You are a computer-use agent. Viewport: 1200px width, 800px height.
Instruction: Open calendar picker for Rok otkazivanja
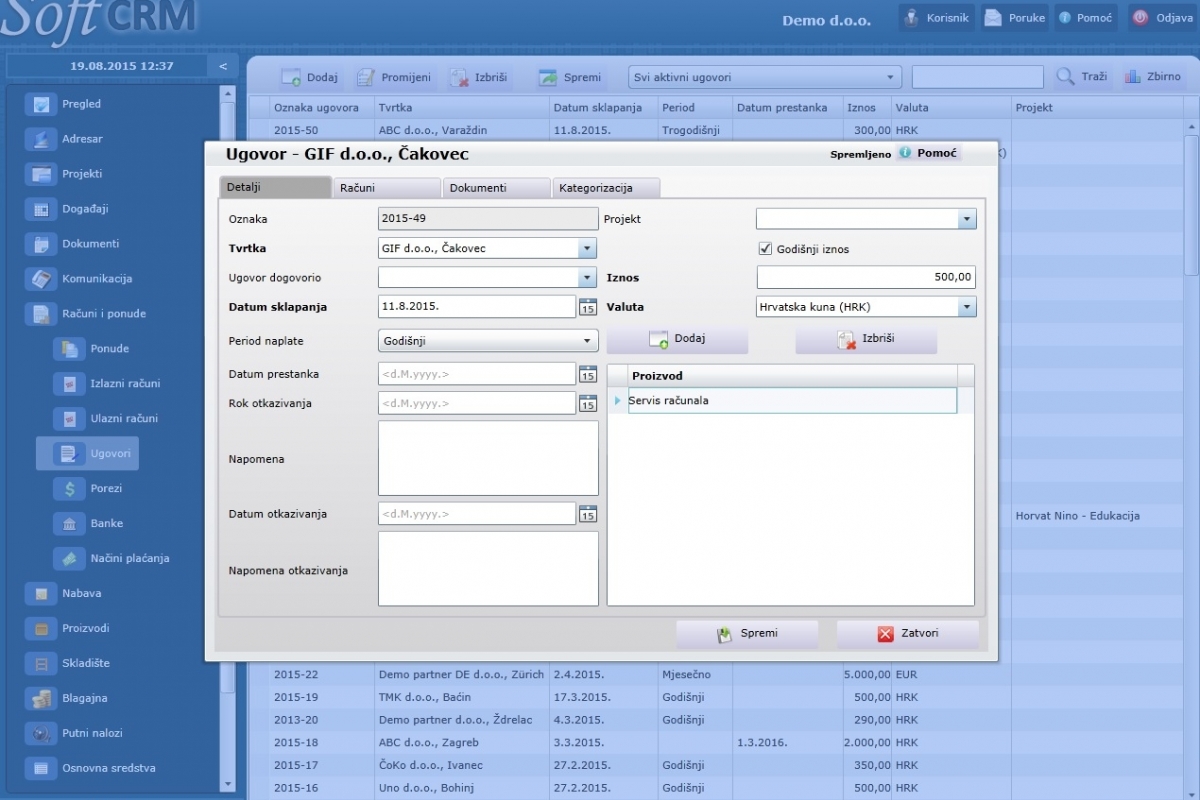click(x=588, y=404)
